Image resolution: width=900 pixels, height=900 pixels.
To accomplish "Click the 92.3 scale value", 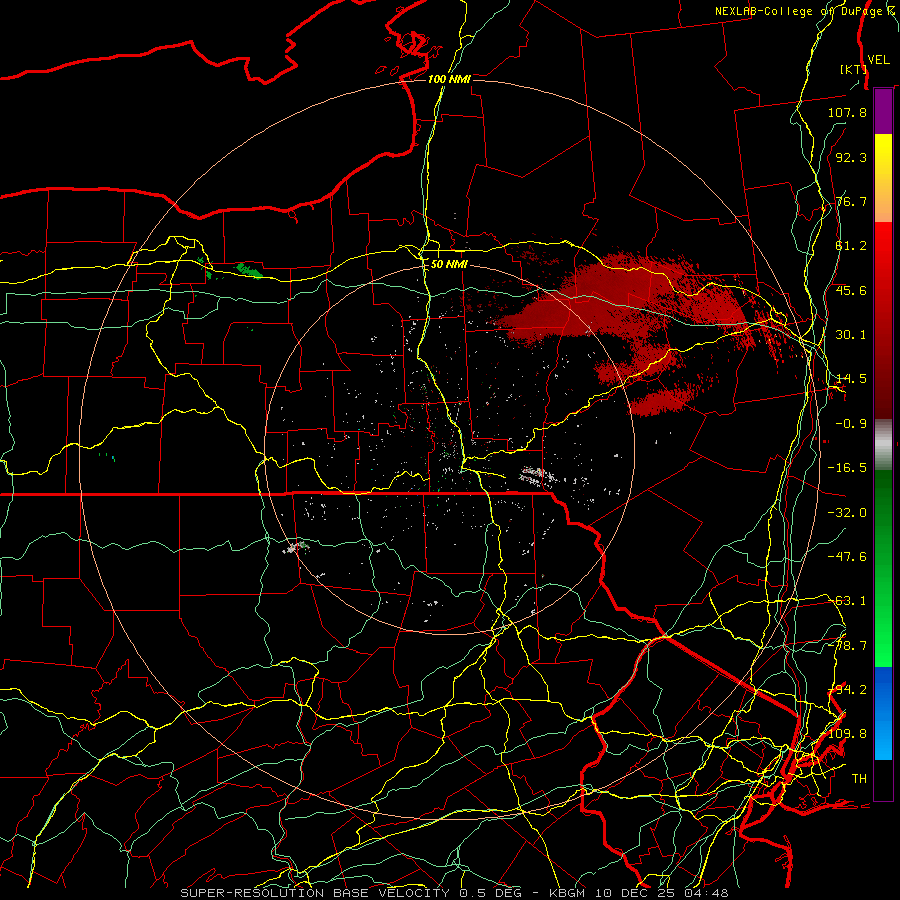I will [x=851, y=157].
